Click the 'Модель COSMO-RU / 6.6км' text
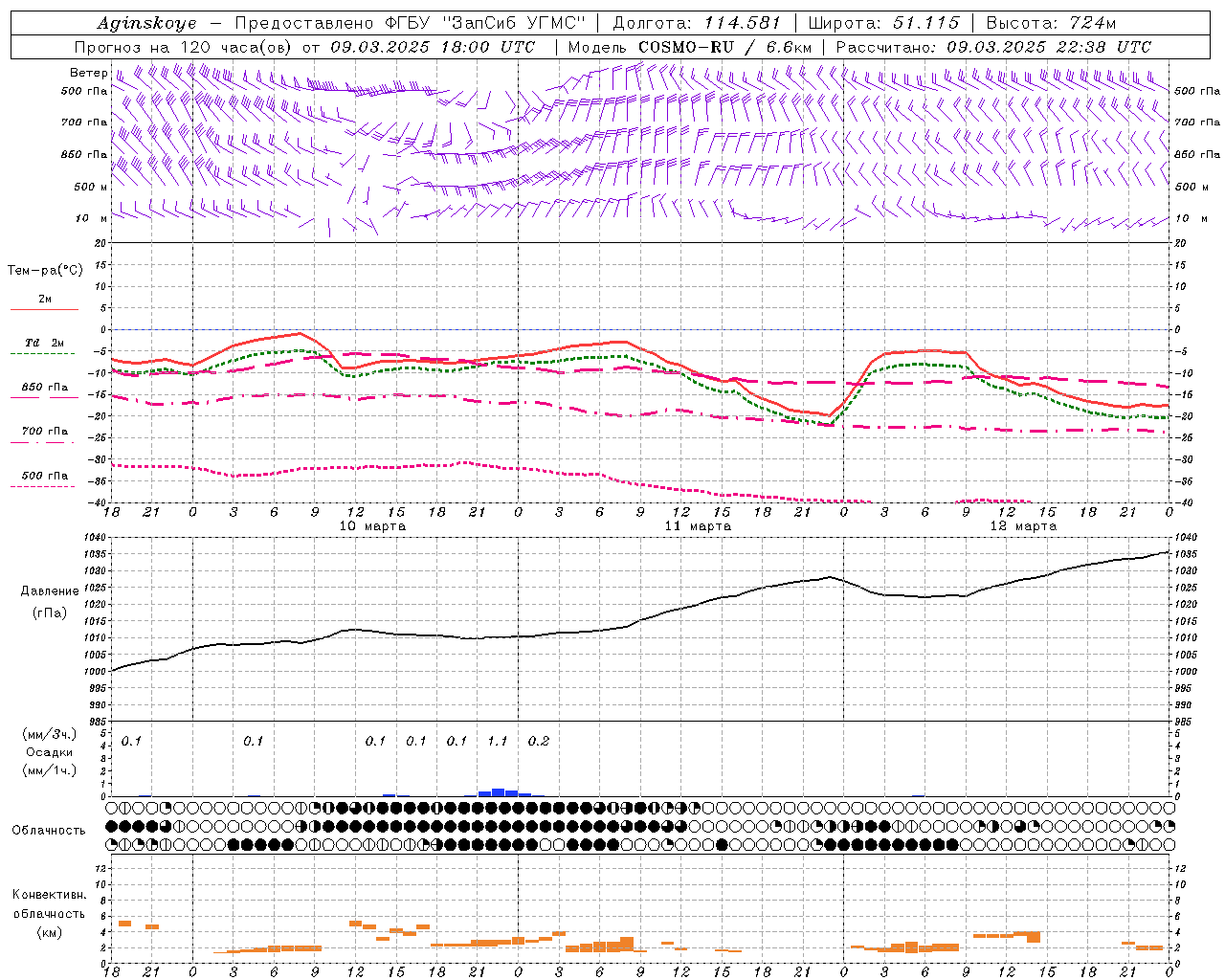The width and height of the screenshot is (1225, 980). (x=690, y=47)
